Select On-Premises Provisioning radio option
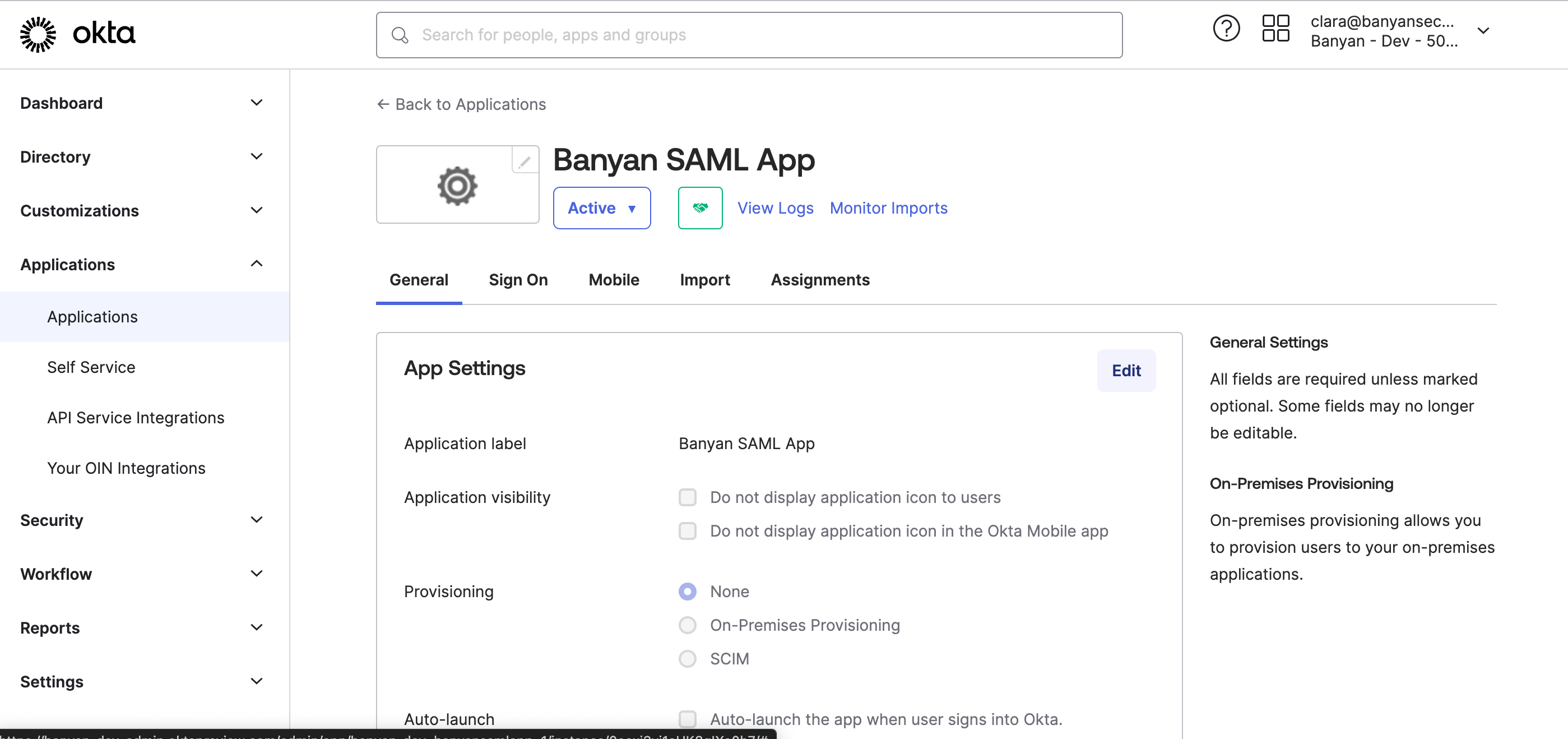The width and height of the screenshot is (1568, 739). tap(687, 625)
